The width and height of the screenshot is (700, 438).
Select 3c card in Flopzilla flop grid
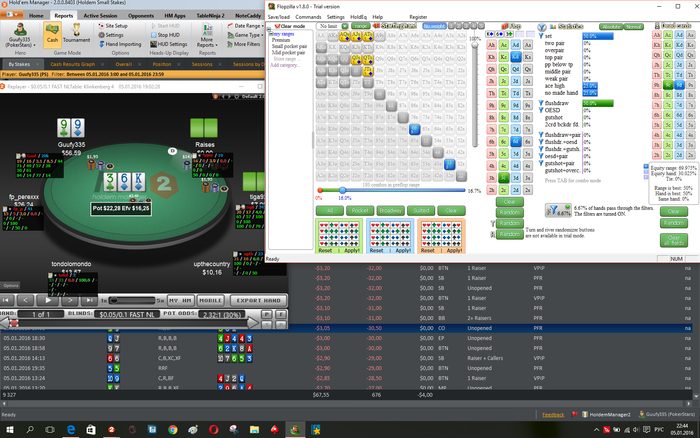(x=504, y=178)
